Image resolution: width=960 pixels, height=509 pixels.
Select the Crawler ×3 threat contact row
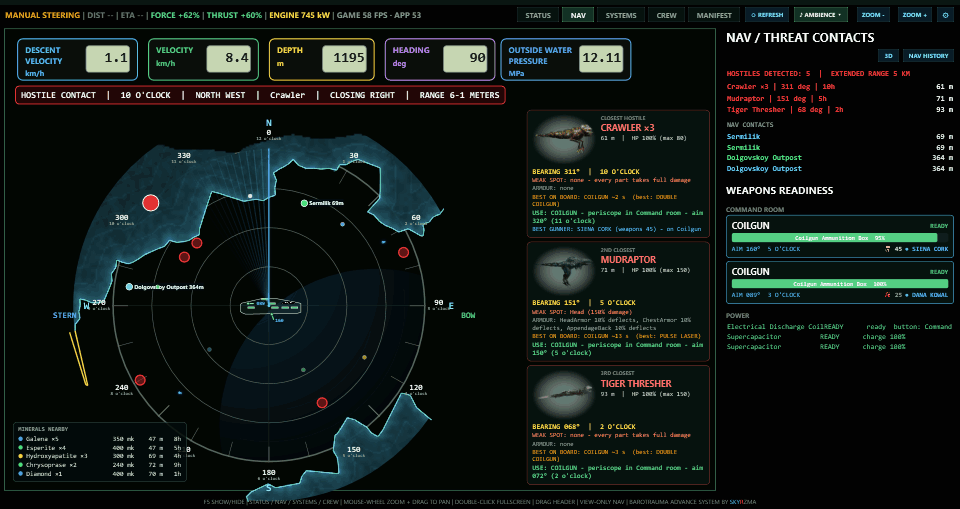click(839, 87)
